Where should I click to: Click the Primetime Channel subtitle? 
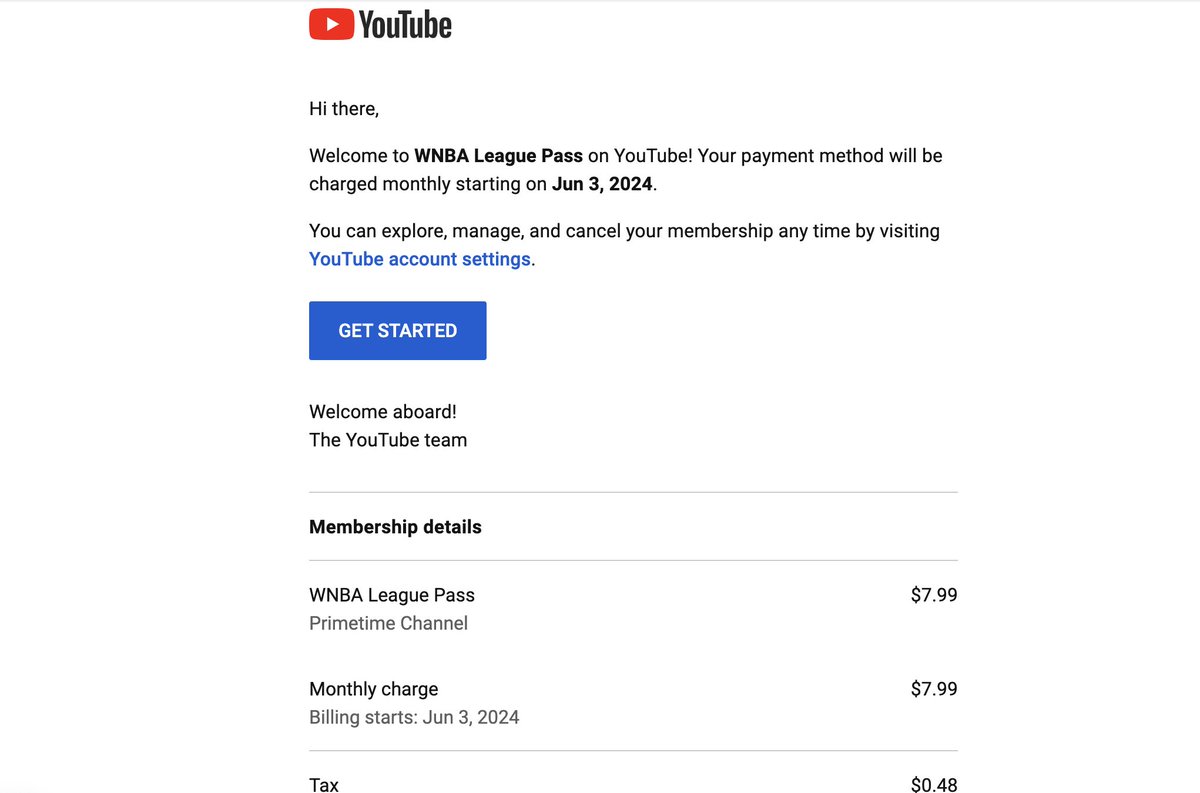pyautogui.click(x=388, y=623)
